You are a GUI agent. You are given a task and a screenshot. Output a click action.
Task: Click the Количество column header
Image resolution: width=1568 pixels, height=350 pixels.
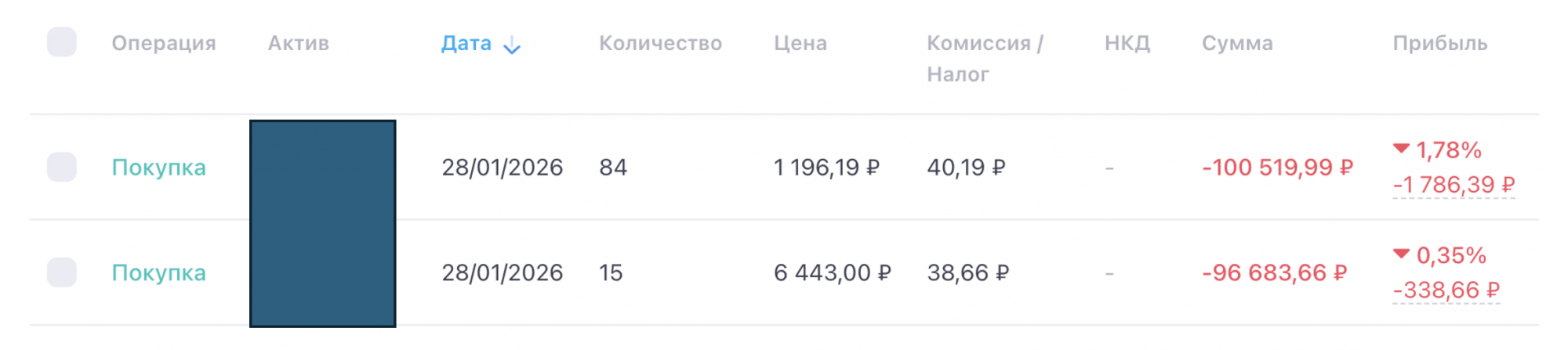(x=660, y=43)
